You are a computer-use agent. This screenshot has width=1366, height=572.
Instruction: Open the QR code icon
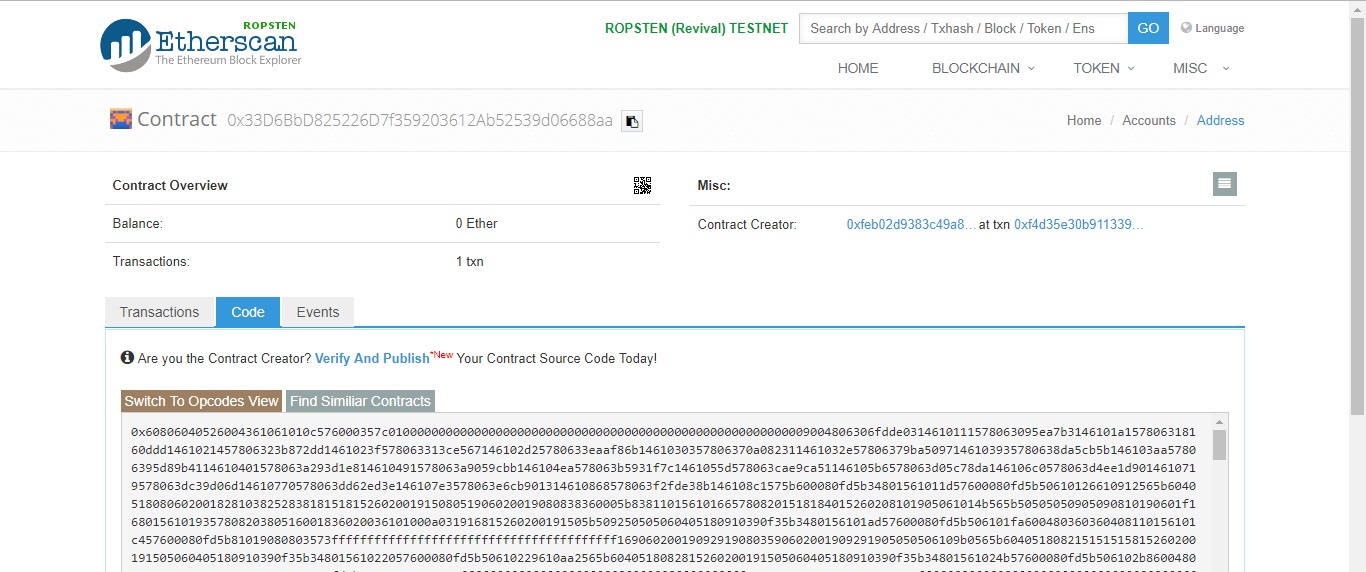tap(642, 185)
